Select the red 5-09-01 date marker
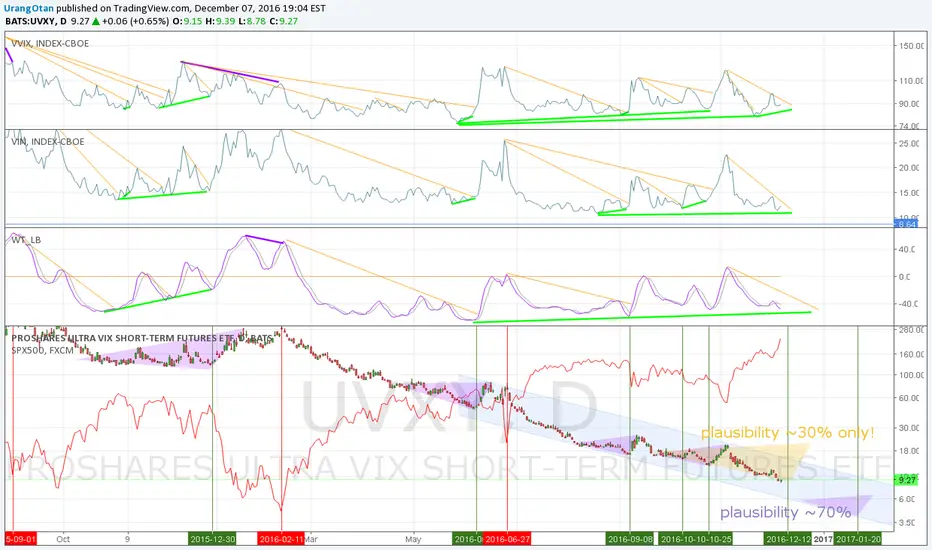932x550 pixels. tap(20, 539)
